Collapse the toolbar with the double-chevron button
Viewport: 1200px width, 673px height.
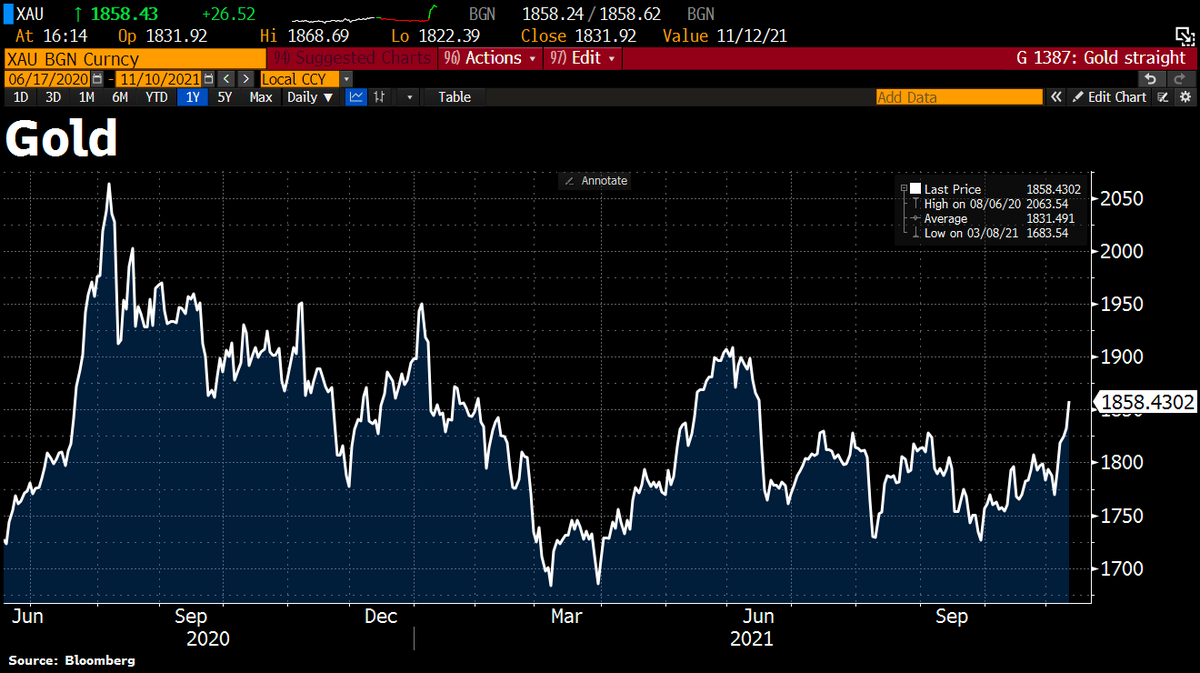tap(1056, 97)
